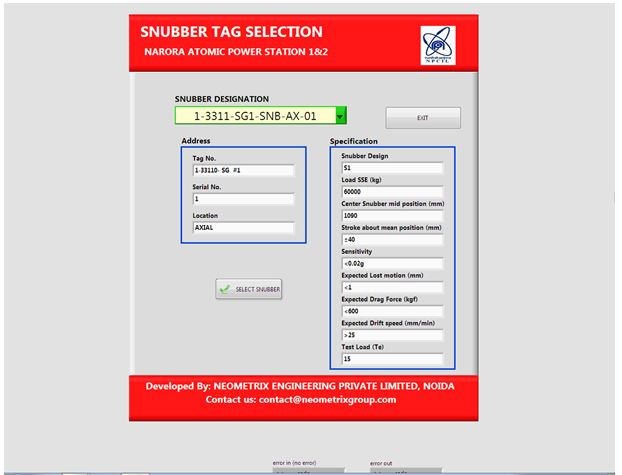The image size is (622, 475).
Task: Click the green checkmark on Select Snubber
Action: pos(226,289)
